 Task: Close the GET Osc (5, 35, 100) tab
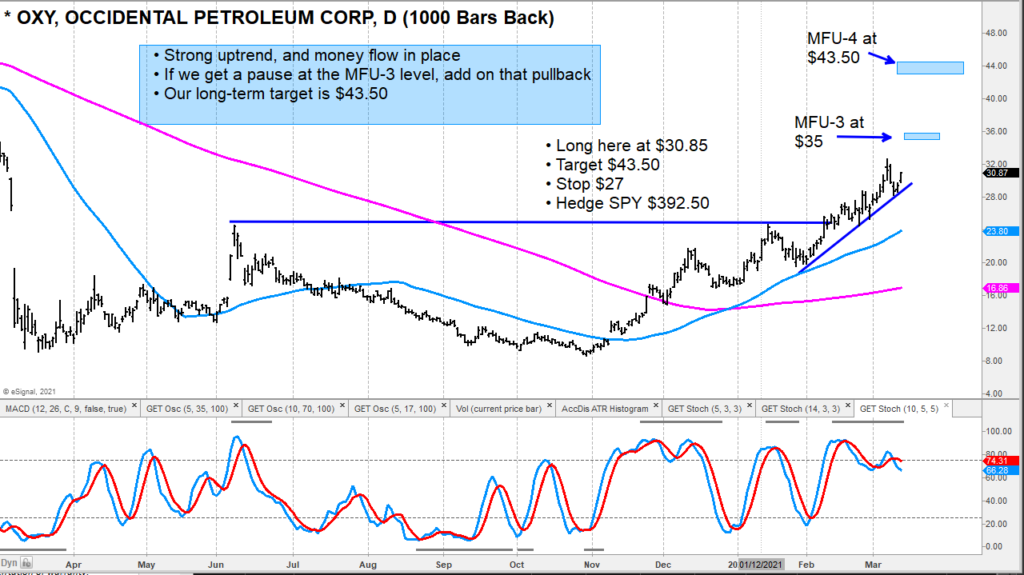(236, 406)
